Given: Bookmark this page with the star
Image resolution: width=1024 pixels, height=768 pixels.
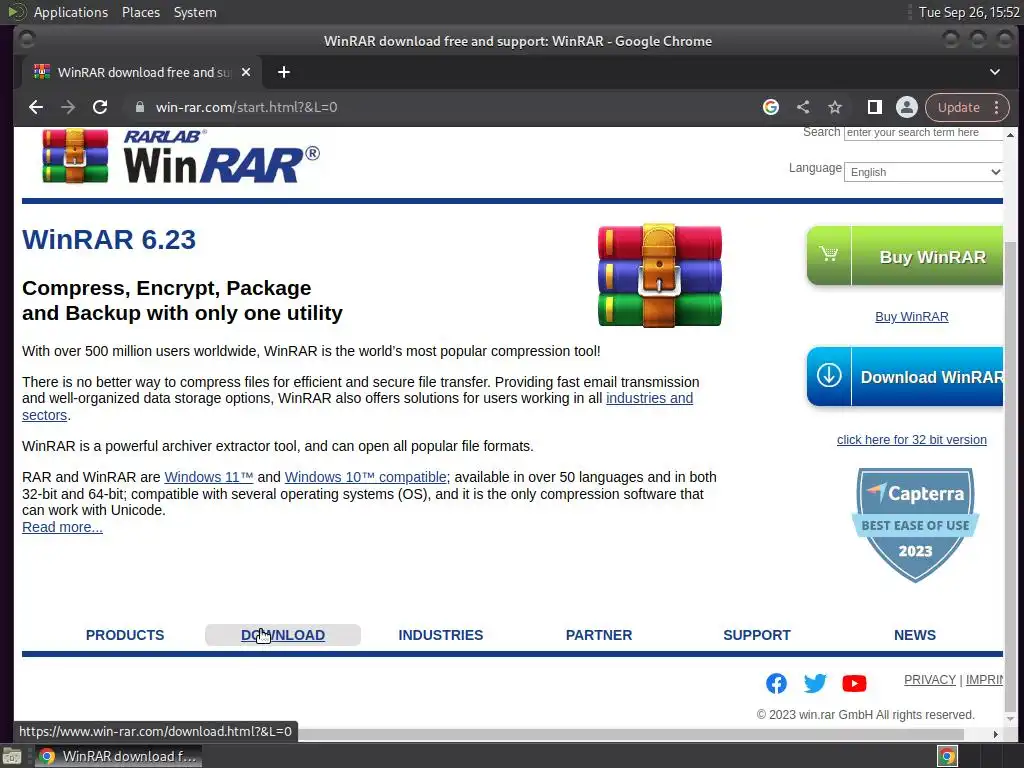Looking at the screenshot, I should (835, 107).
